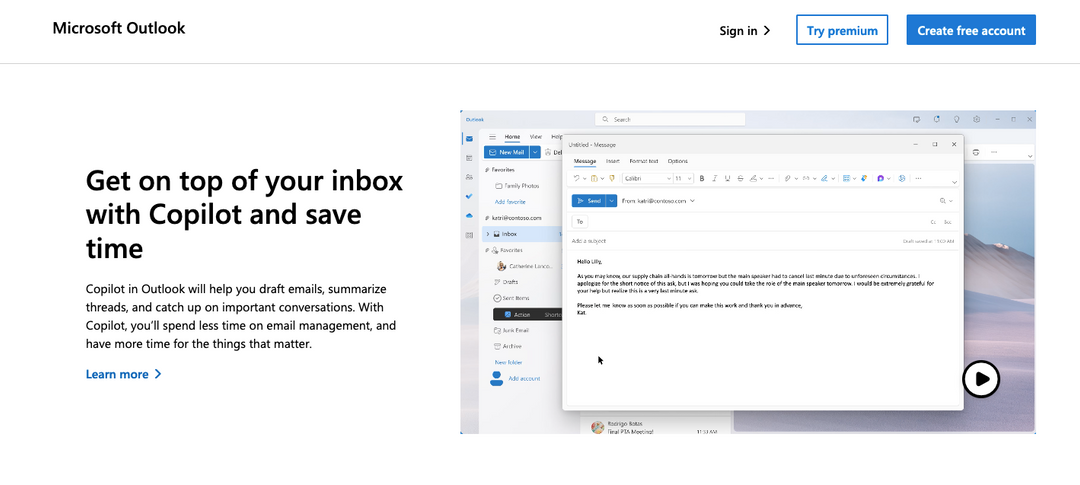This screenshot has height=485, width=1080.
Task: Open the Learn more link
Action: click(x=123, y=374)
